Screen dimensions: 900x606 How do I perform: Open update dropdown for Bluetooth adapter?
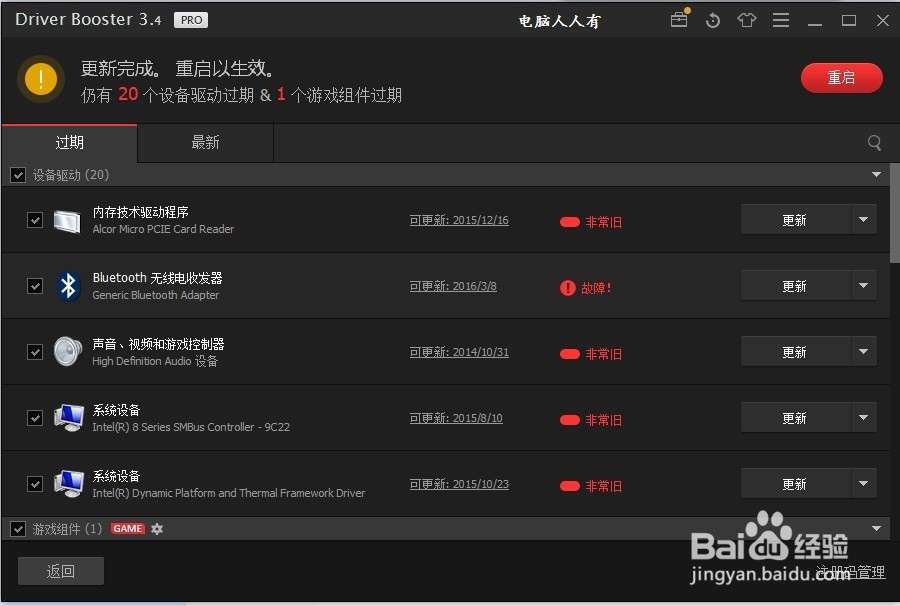coord(864,285)
